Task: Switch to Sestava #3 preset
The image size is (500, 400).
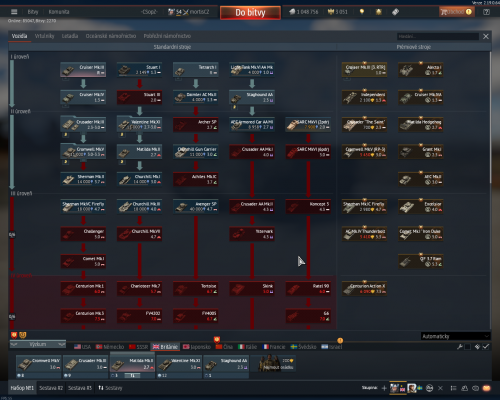Action: (x=80, y=388)
